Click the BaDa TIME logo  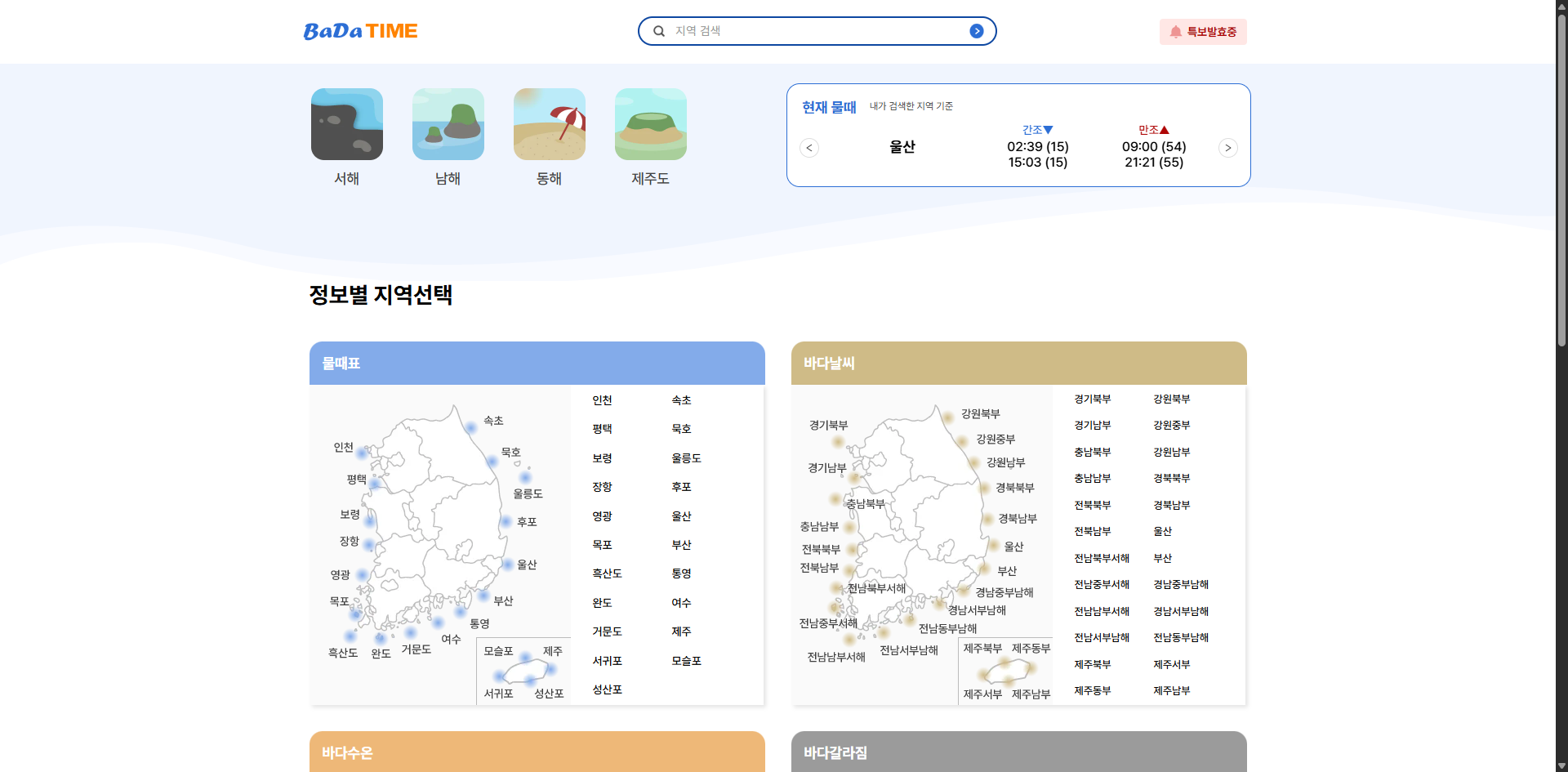pyautogui.click(x=360, y=31)
